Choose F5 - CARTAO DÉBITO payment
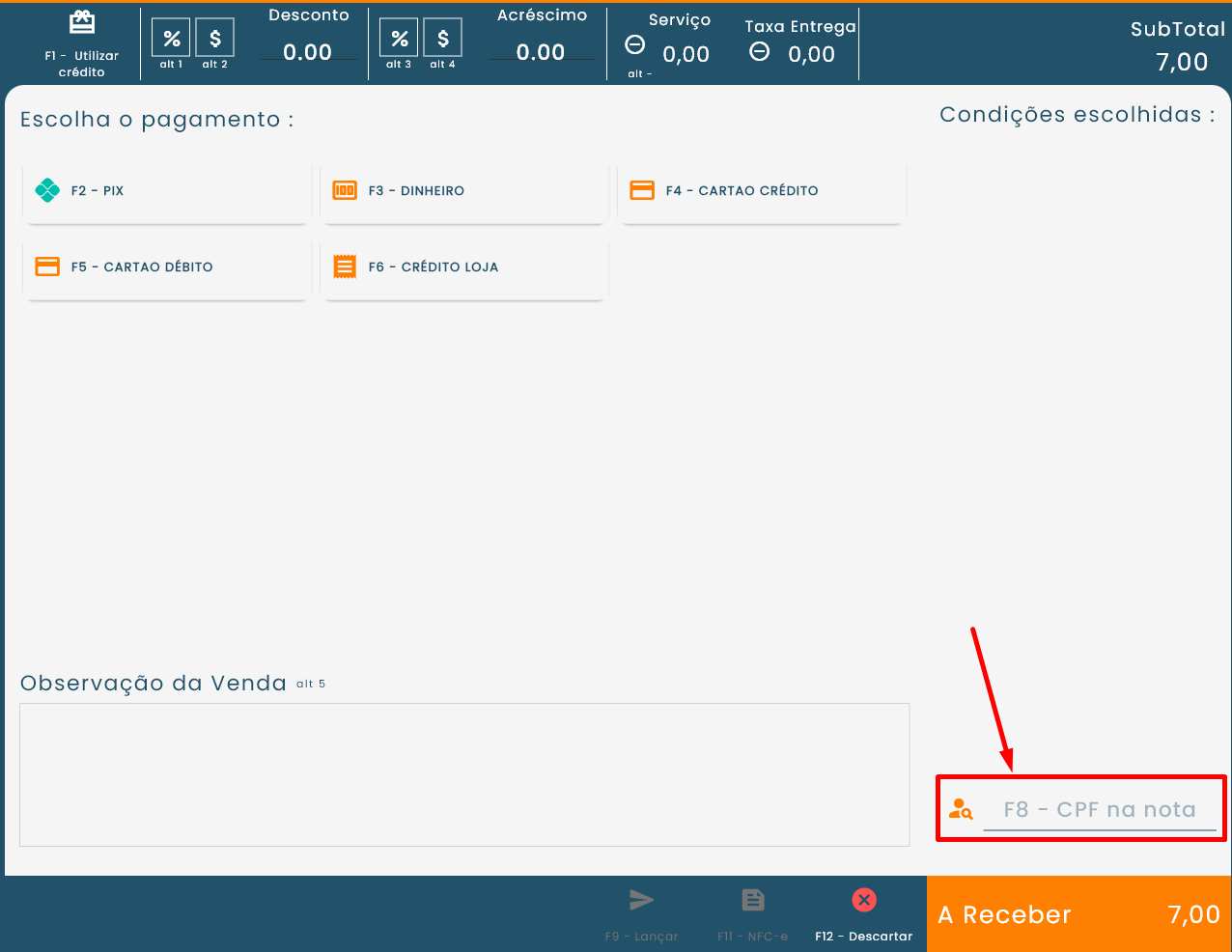1232x952 pixels. [166, 267]
